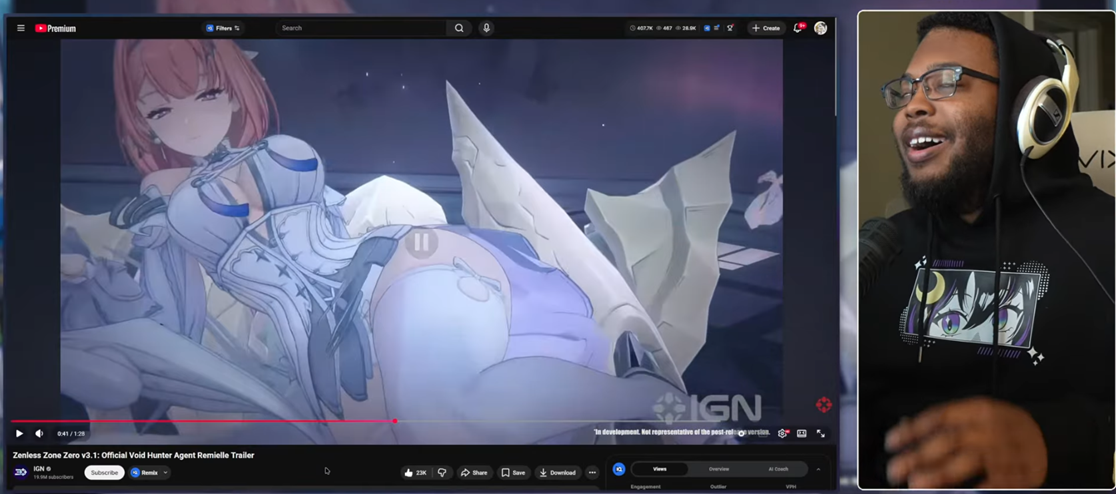
Task: Open the list icon with blue dot
Action: pyautogui.click(x=717, y=28)
